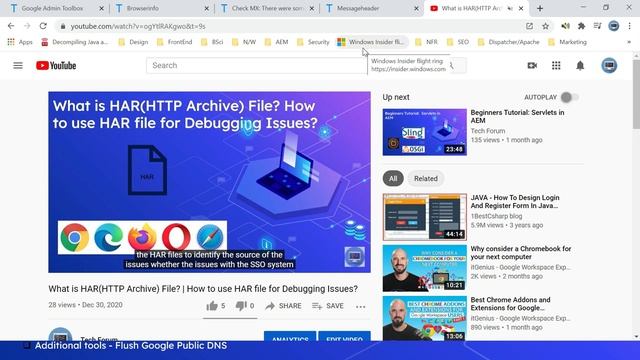Open the BSci bookmarks folder
The width and height of the screenshot is (640, 360).
tap(212, 42)
